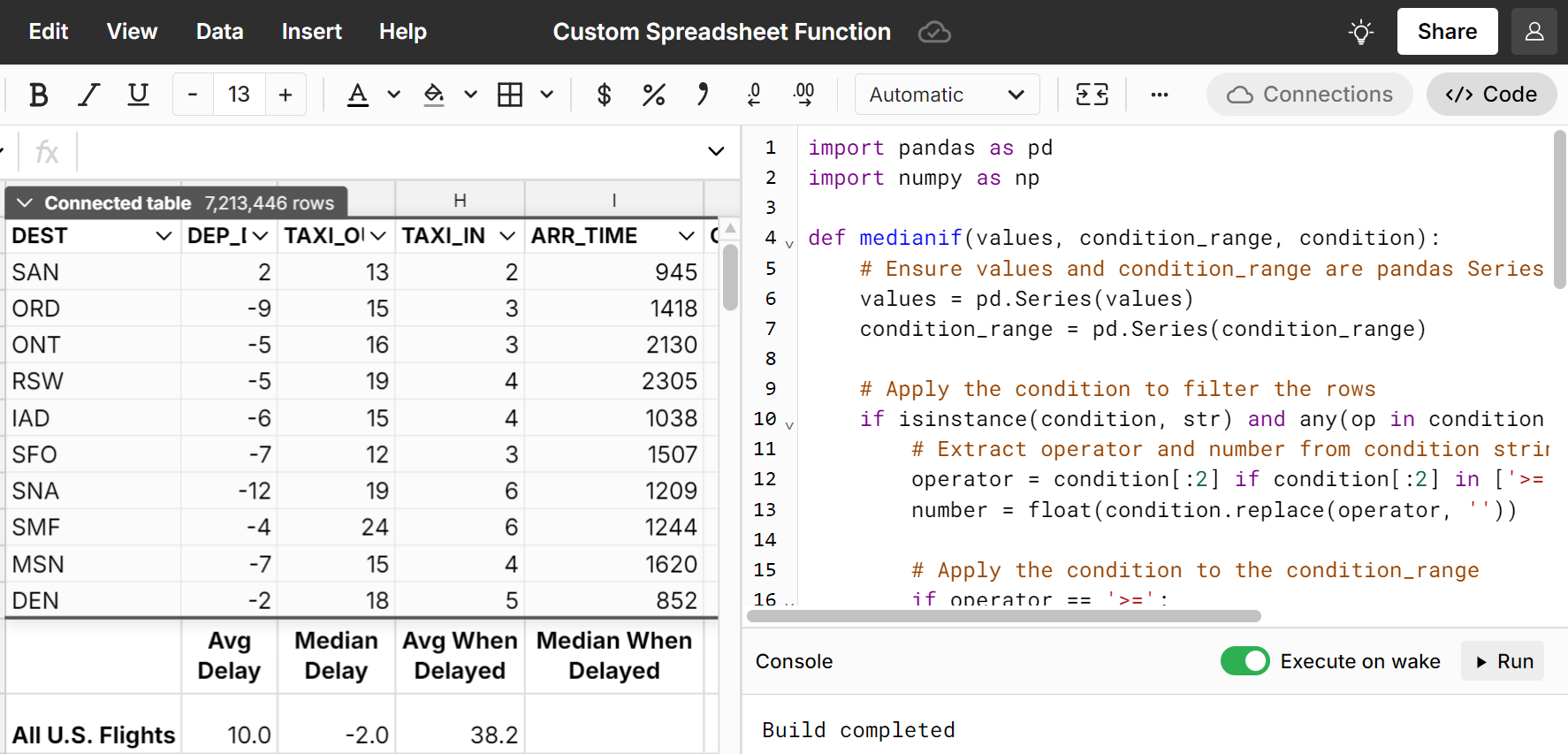Collapse the Connected table header
1568x754 pixels.
tap(25, 203)
